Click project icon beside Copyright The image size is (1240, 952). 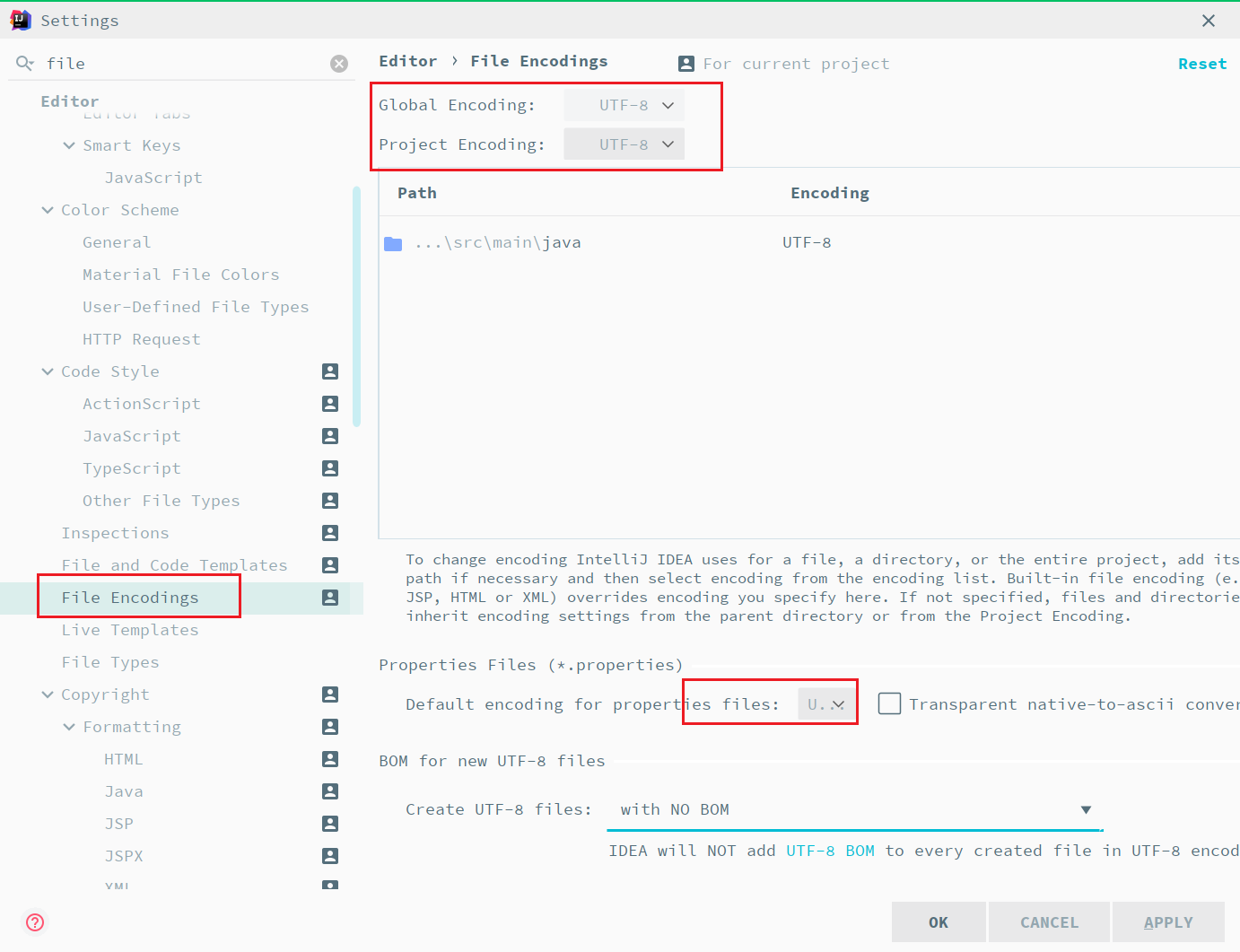330,694
